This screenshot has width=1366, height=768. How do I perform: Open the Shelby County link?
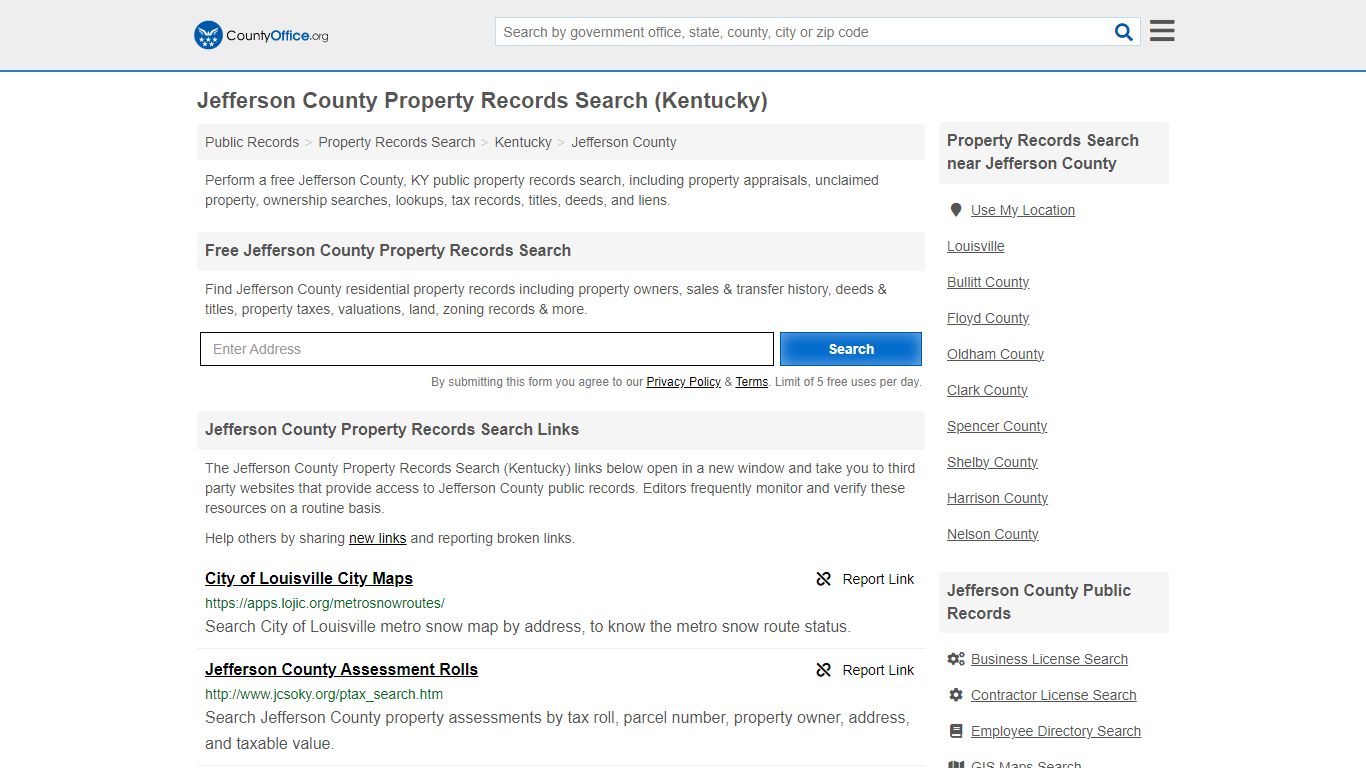click(x=992, y=462)
